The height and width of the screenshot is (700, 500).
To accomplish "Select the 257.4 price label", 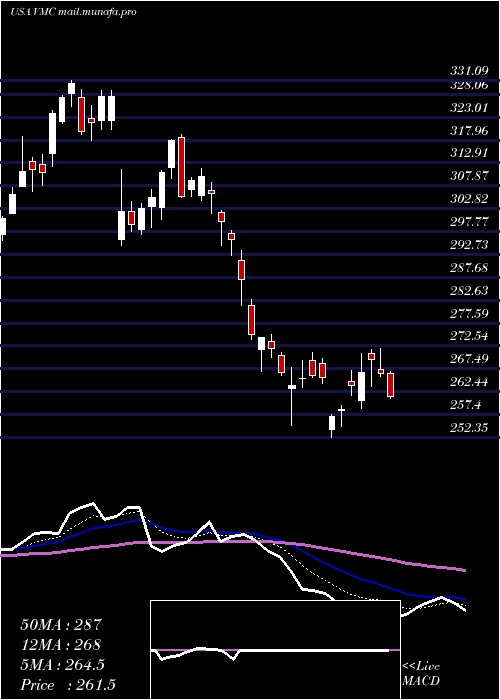I will point(465,405).
